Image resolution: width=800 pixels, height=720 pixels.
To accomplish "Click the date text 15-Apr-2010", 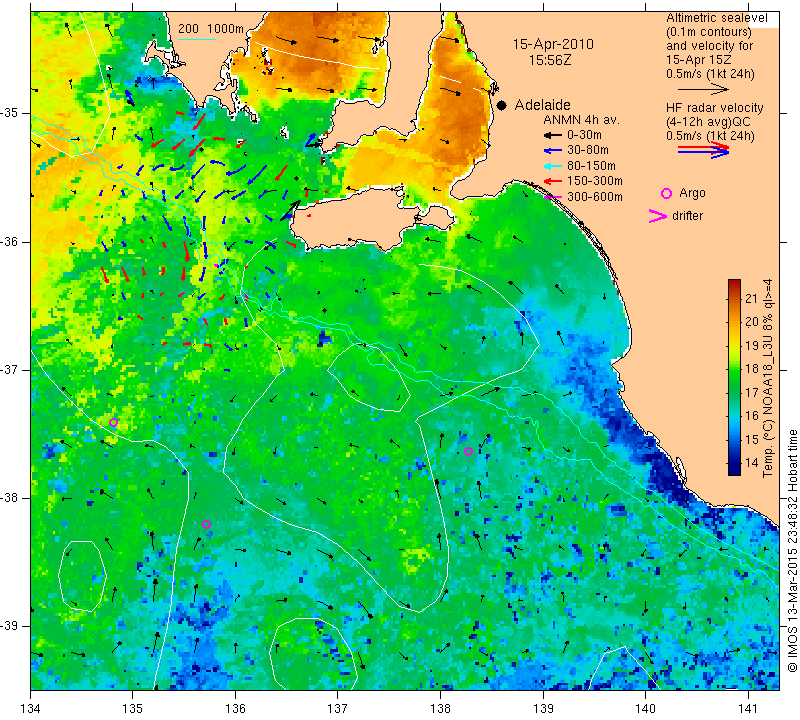I will pos(553,44).
